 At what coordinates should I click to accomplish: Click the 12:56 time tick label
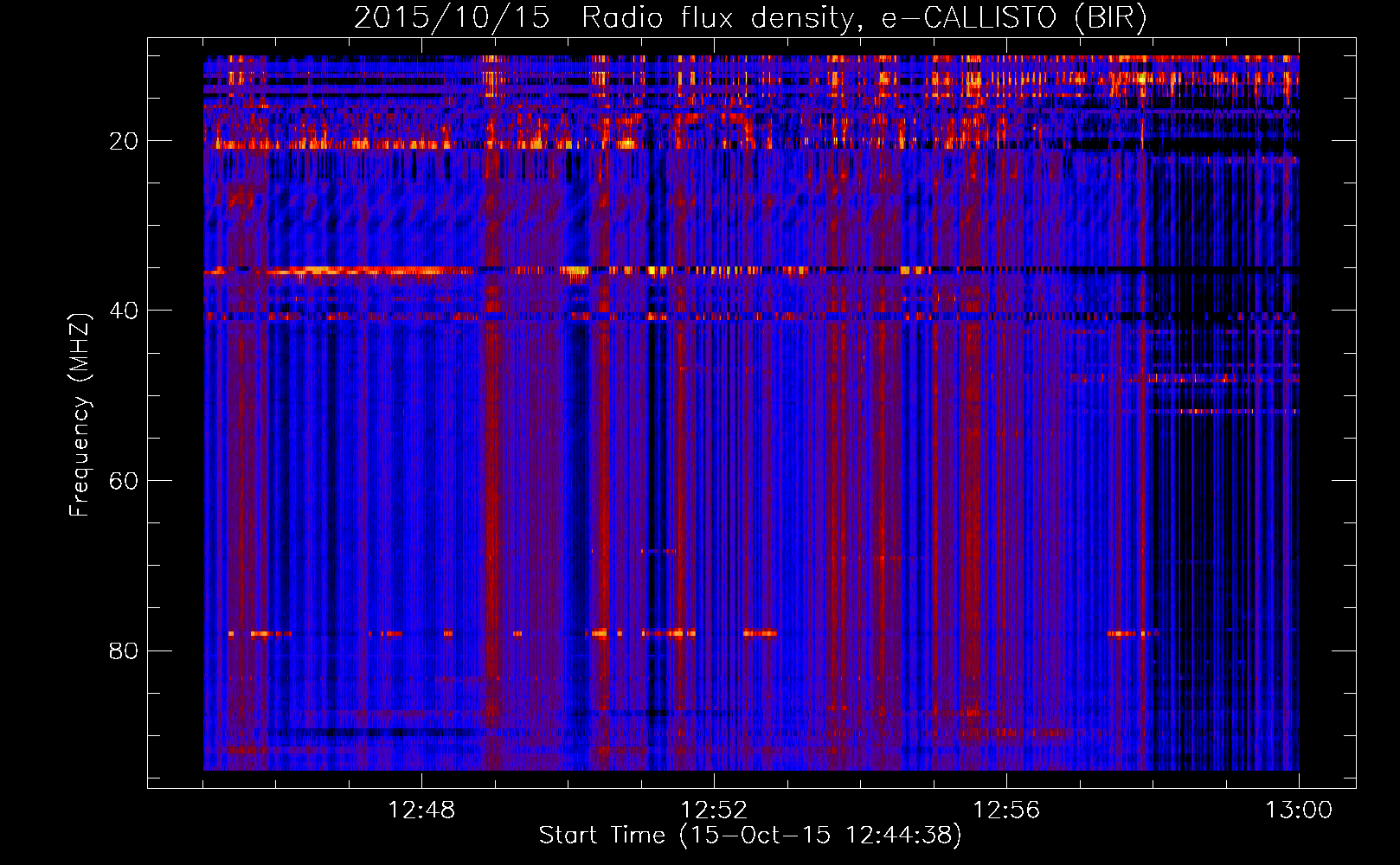[1006, 811]
